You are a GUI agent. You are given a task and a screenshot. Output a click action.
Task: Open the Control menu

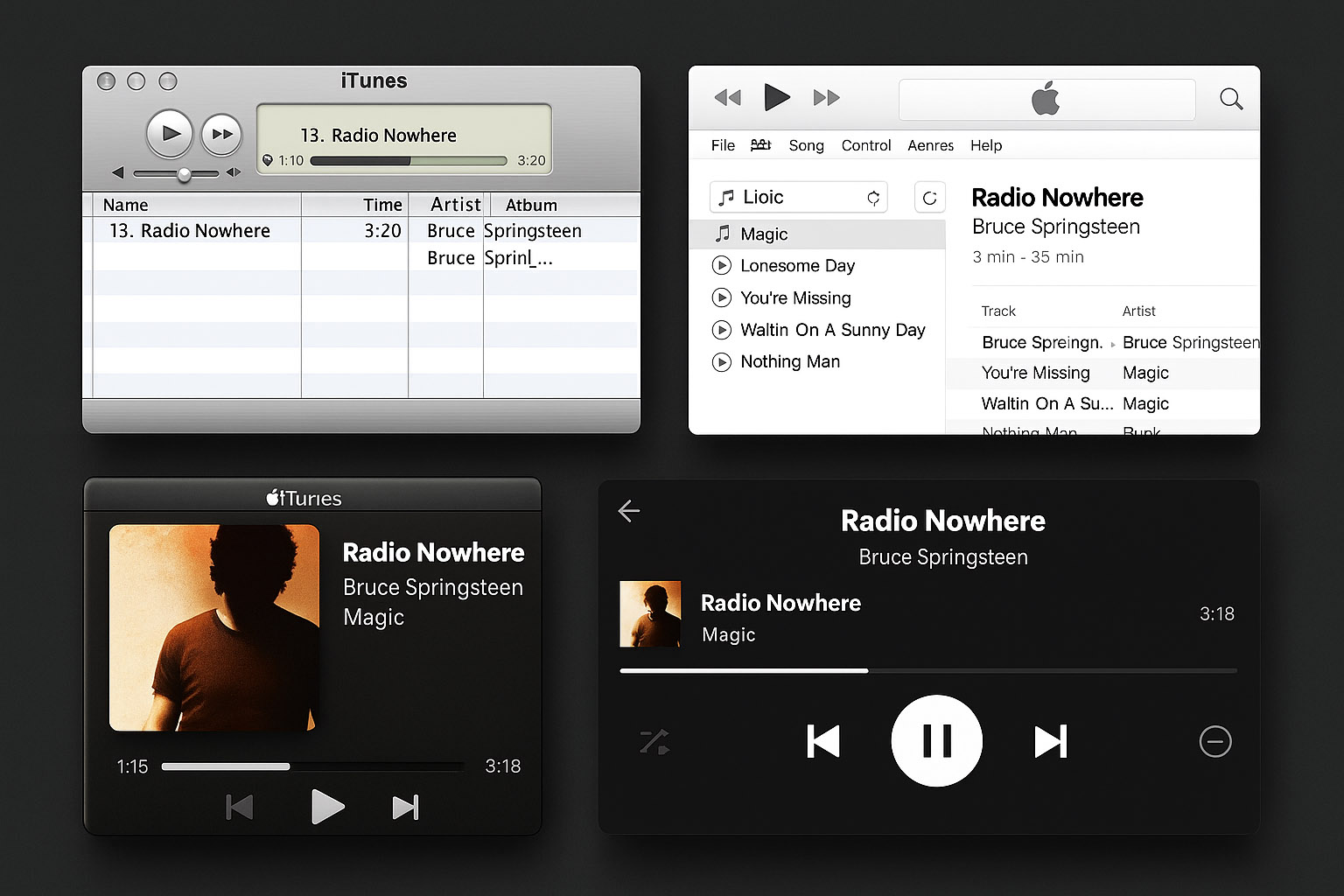[865, 145]
